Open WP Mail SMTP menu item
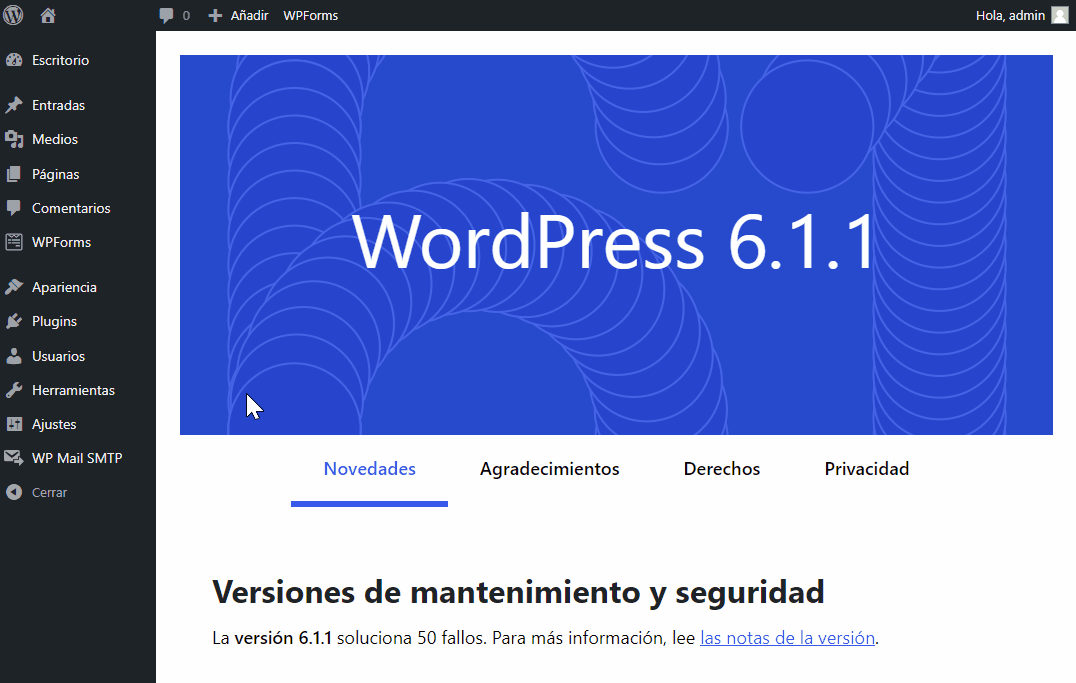Viewport: 1076px width, 683px height. tap(78, 458)
